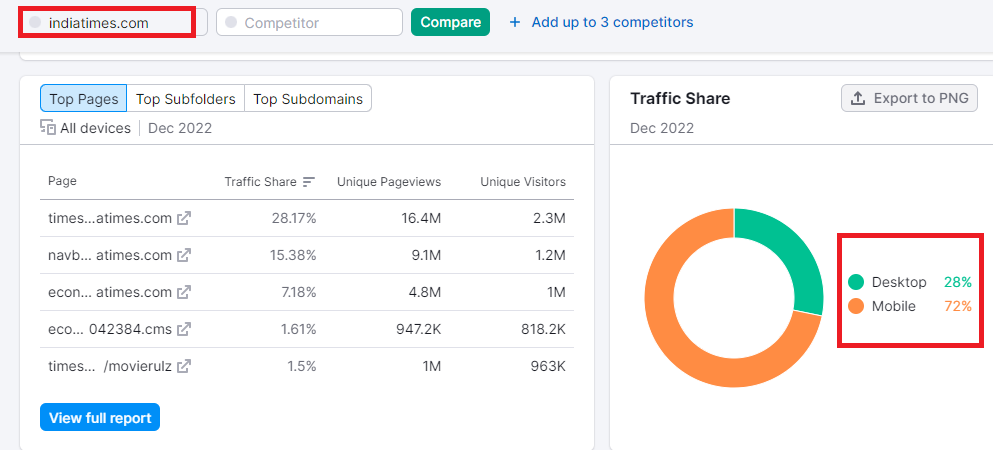993x450 pixels.
Task: Open the eco... 042384.cms page link
Action: (x=110, y=329)
